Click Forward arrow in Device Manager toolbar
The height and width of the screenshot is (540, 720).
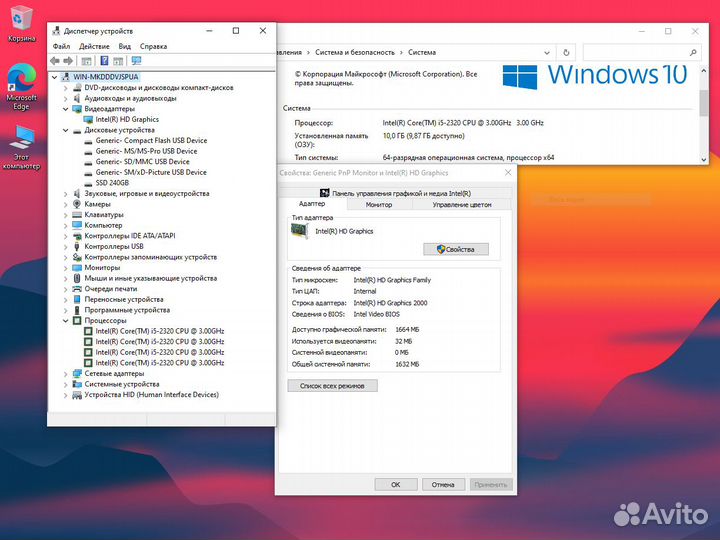pyautogui.click(x=68, y=61)
